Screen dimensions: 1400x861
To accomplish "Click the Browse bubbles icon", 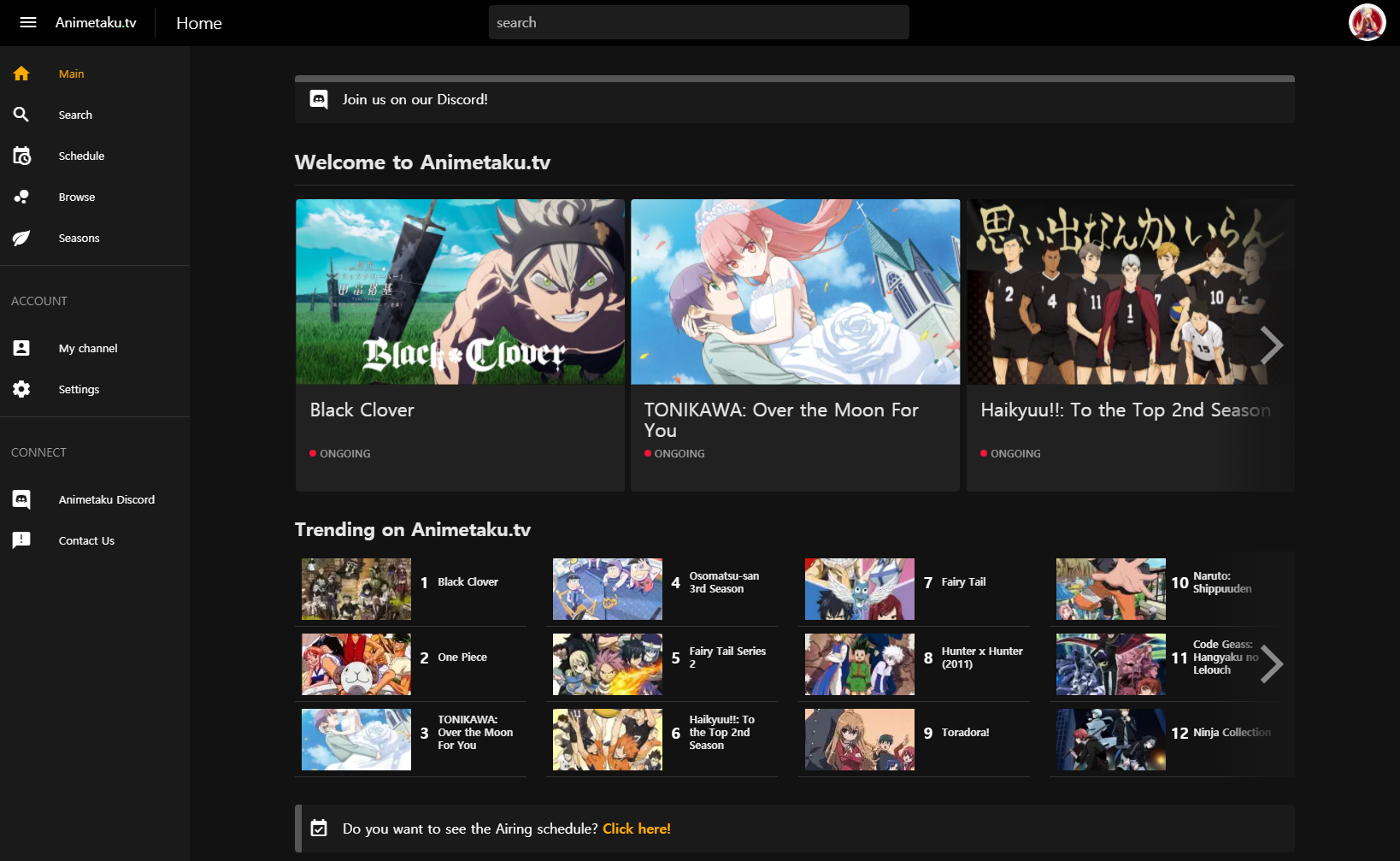I will pos(21,197).
